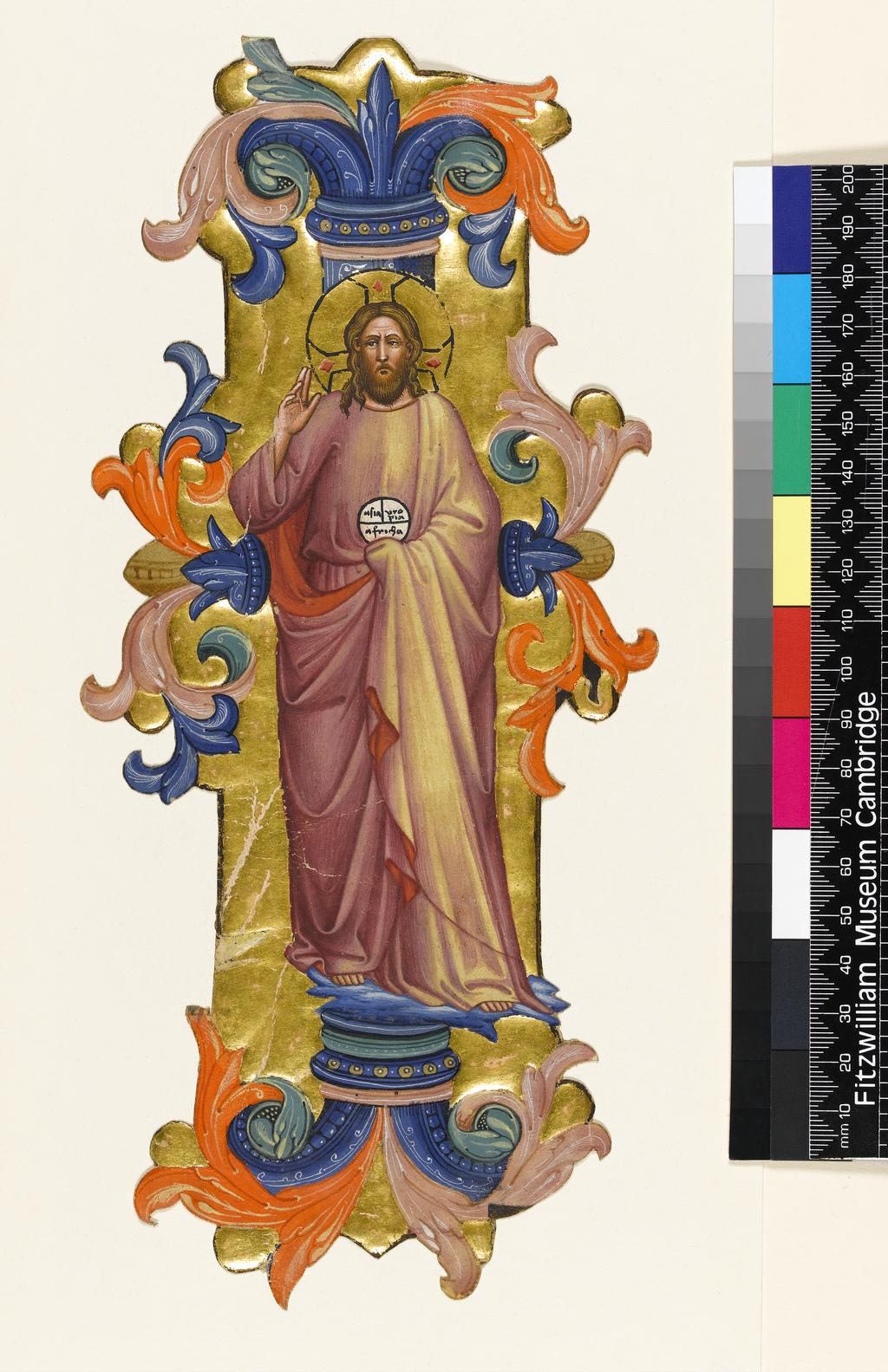The height and width of the screenshot is (1372, 888).
Task: Click the yellow patch on color chart
Action: (x=790, y=551)
